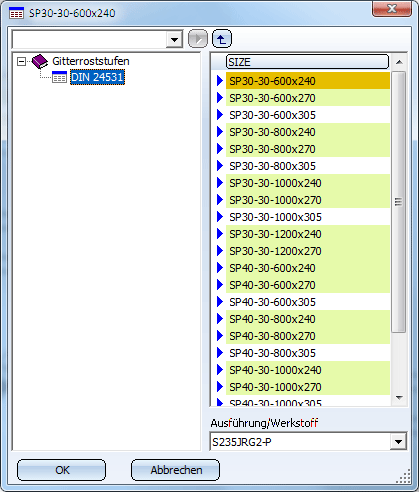Select the DIN 24531 tree item
This screenshot has width=419, height=492.
(x=97, y=77)
